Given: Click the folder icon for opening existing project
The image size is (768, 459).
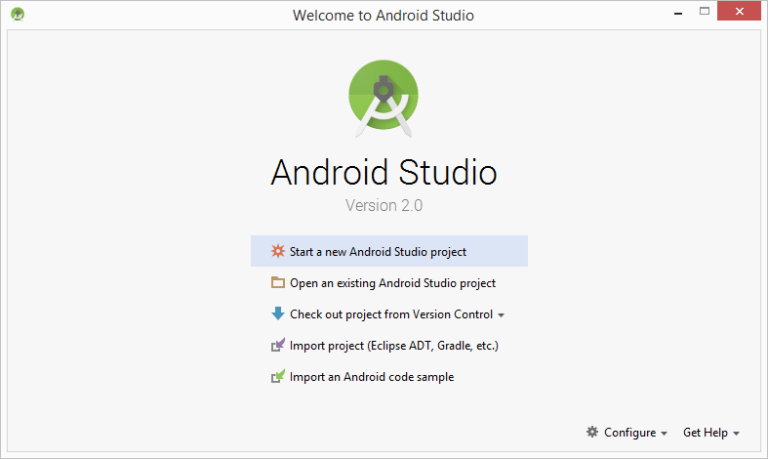Looking at the screenshot, I should (x=278, y=283).
